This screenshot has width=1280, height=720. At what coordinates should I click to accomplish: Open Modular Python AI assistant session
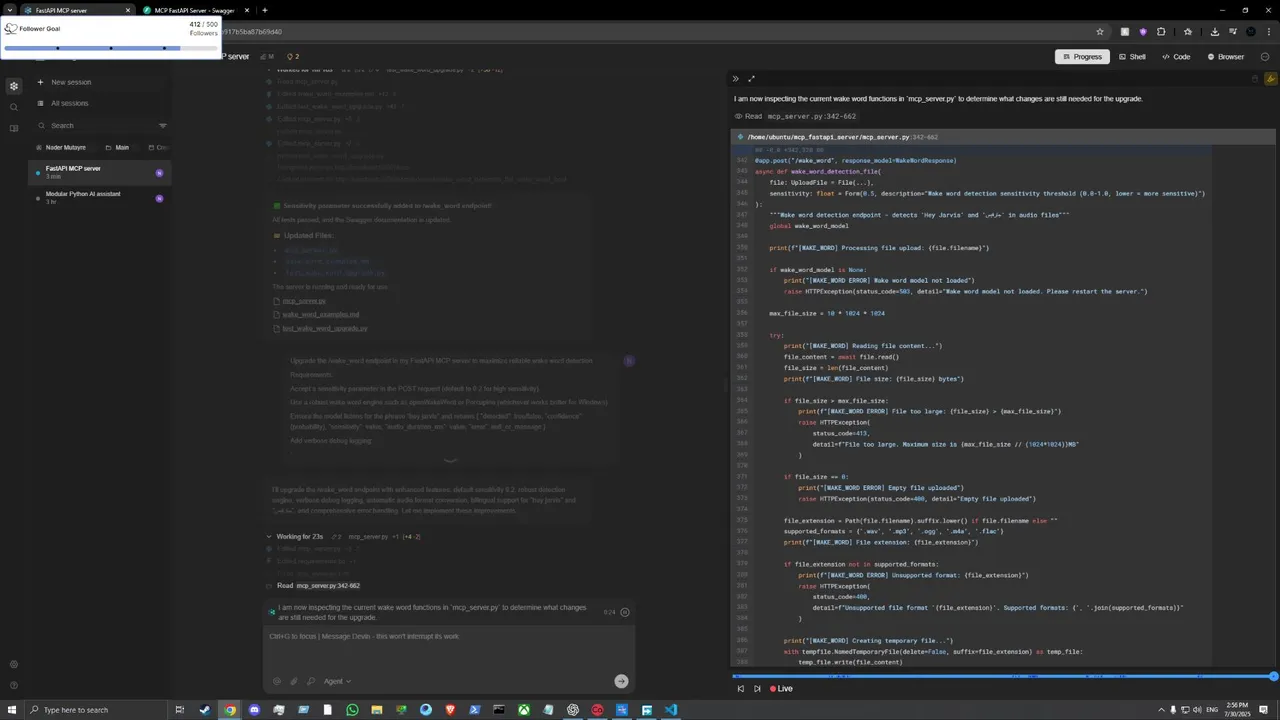click(x=100, y=197)
